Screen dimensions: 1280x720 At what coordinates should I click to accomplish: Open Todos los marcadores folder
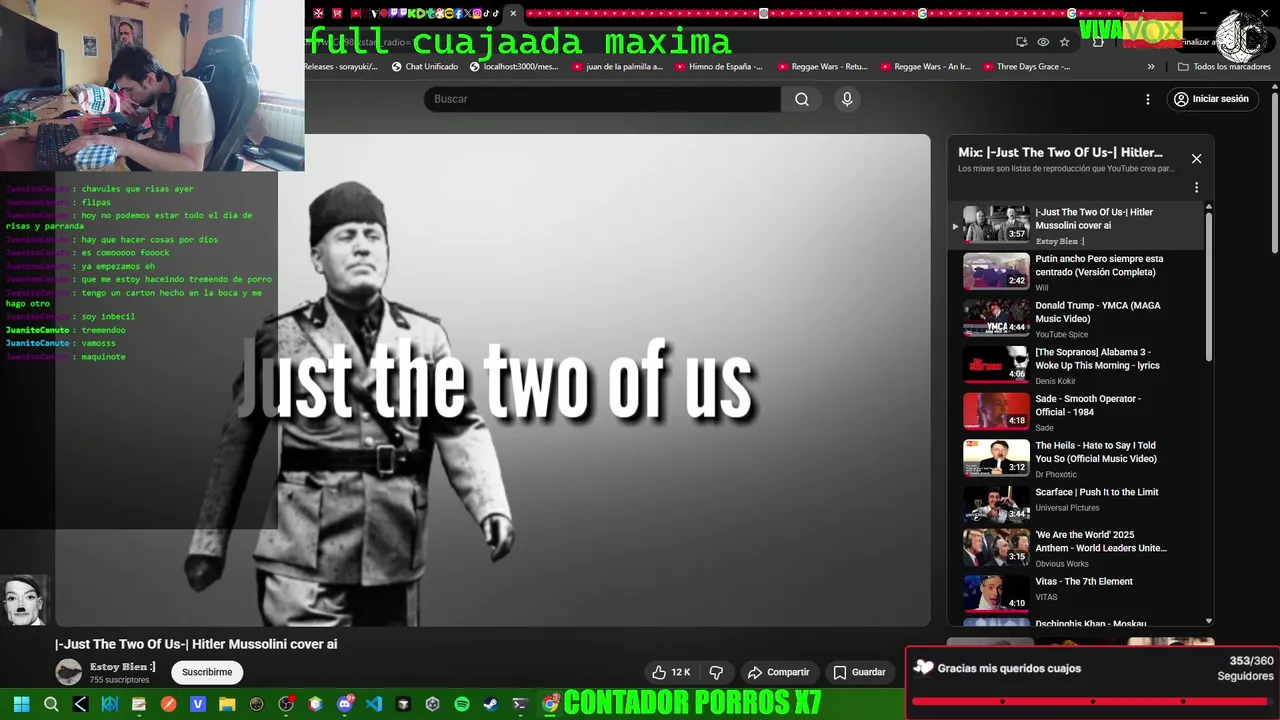click(1224, 67)
